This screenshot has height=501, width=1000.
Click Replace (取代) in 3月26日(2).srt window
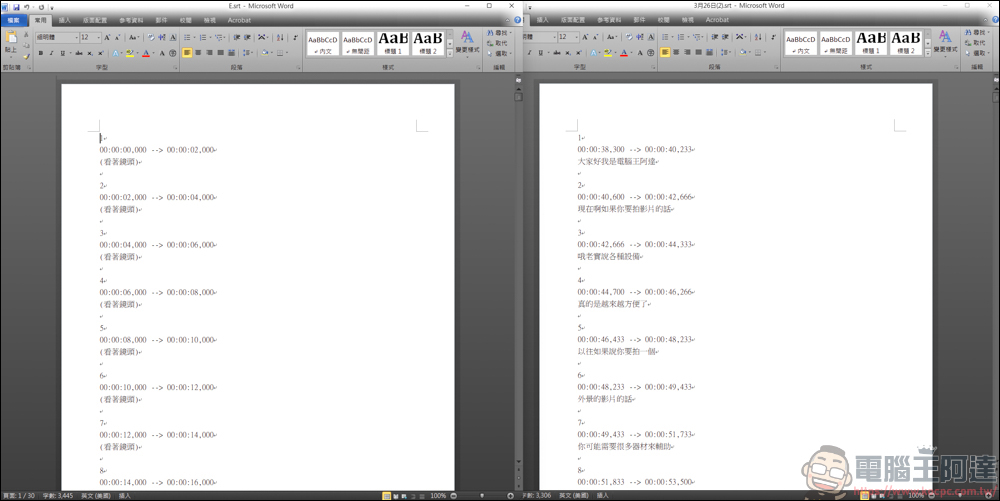point(975,43)
